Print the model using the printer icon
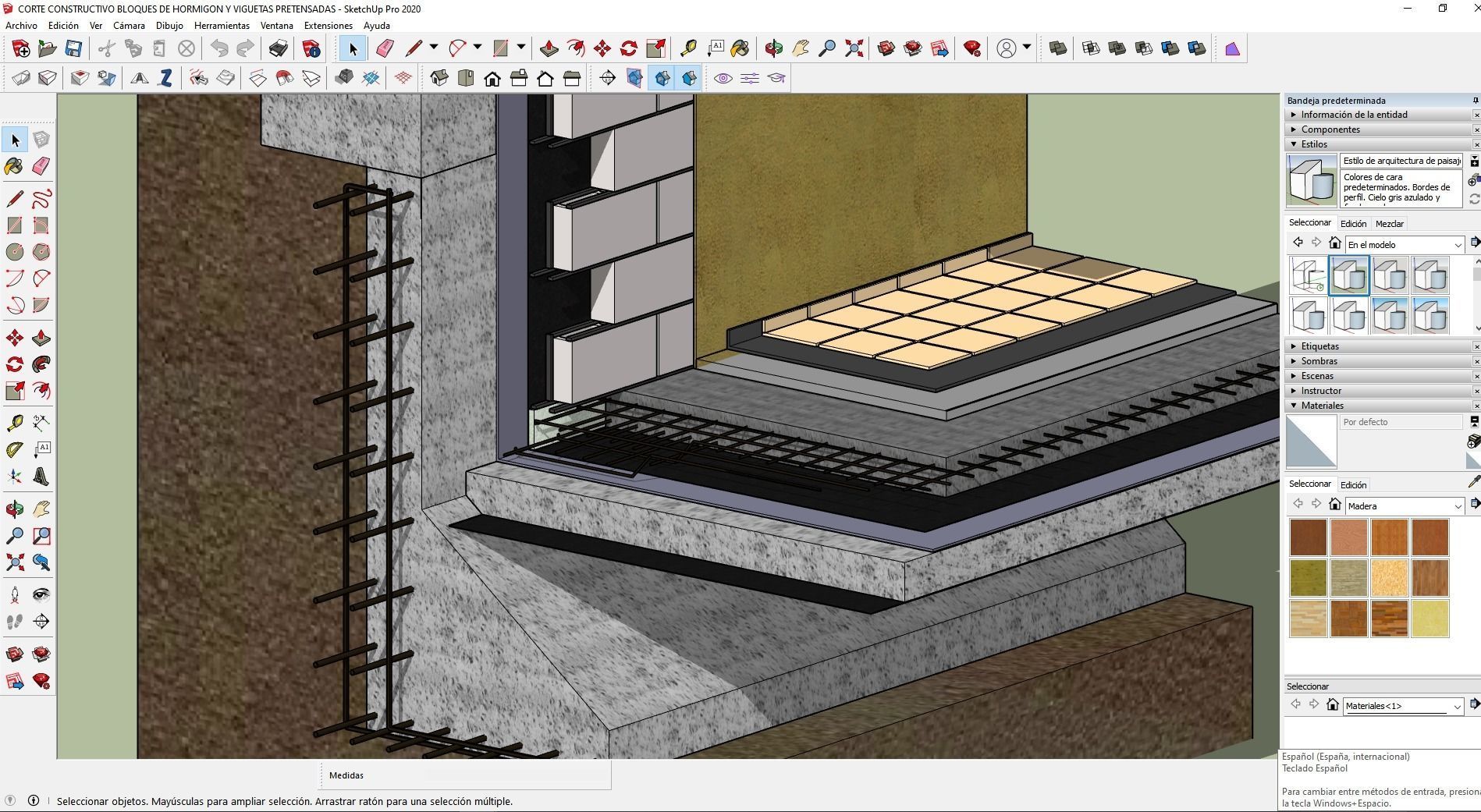Screen dimensions: 1481x812 pyautogui.click(x=278, y=48)
